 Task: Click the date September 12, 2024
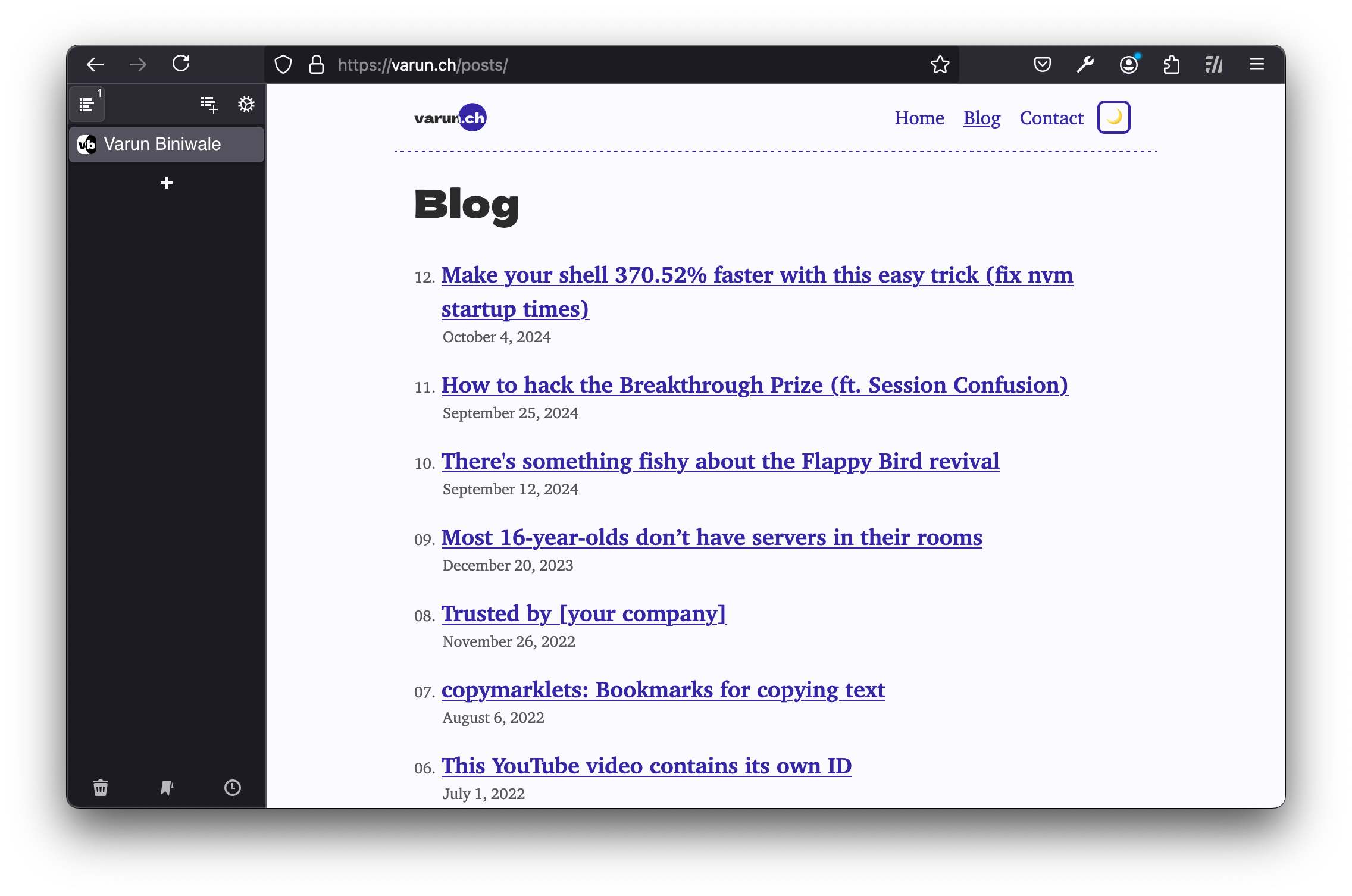click(x=510, y=489)
